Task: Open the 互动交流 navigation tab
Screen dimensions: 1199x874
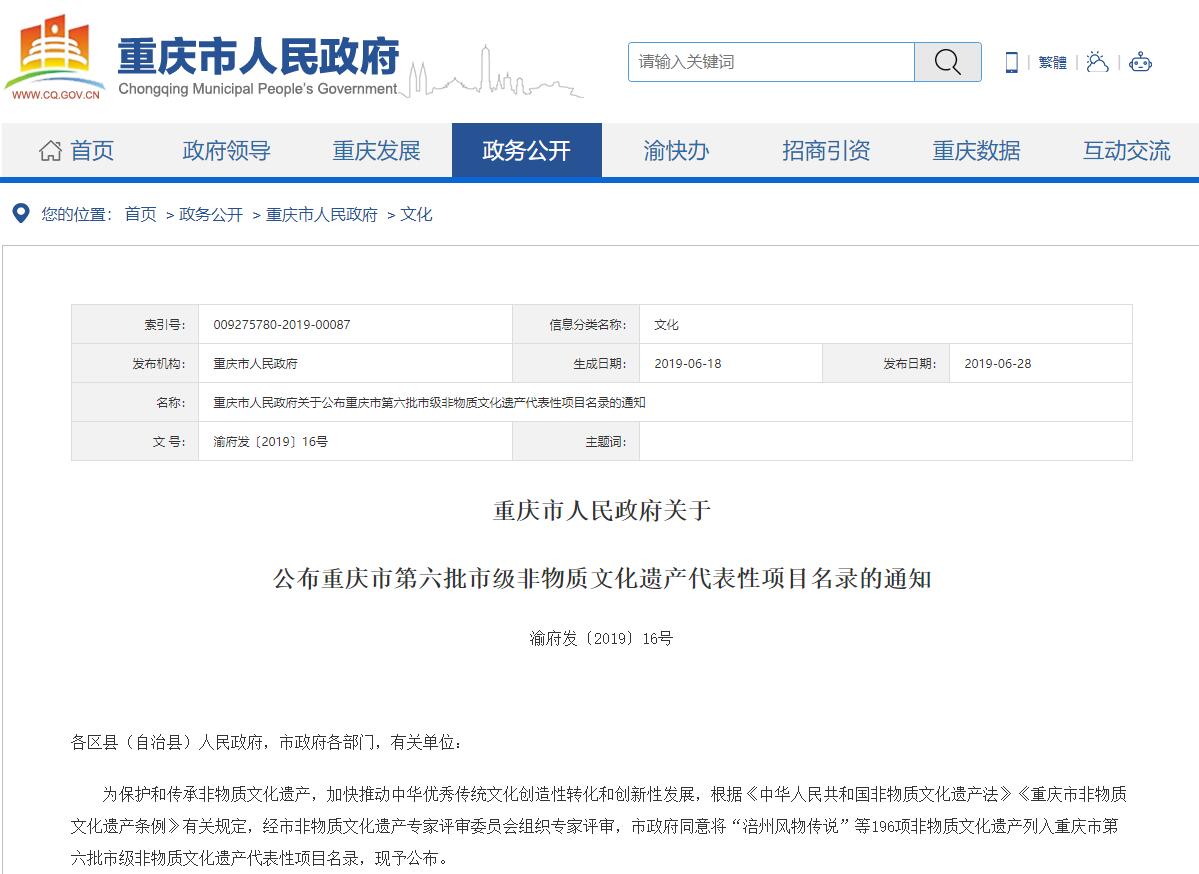Action: pos(1126,151)
